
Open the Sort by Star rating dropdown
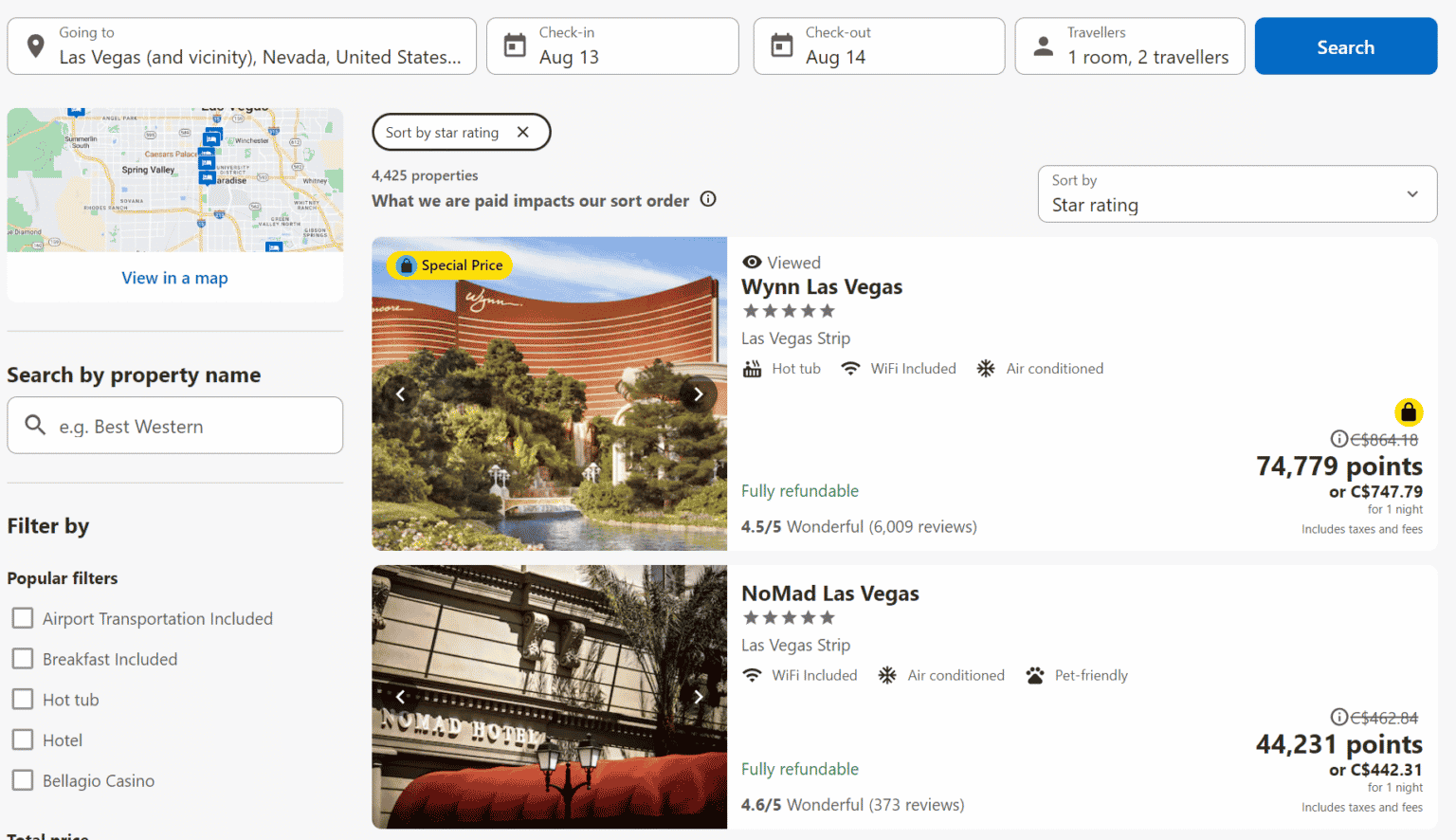point(1237,194)
